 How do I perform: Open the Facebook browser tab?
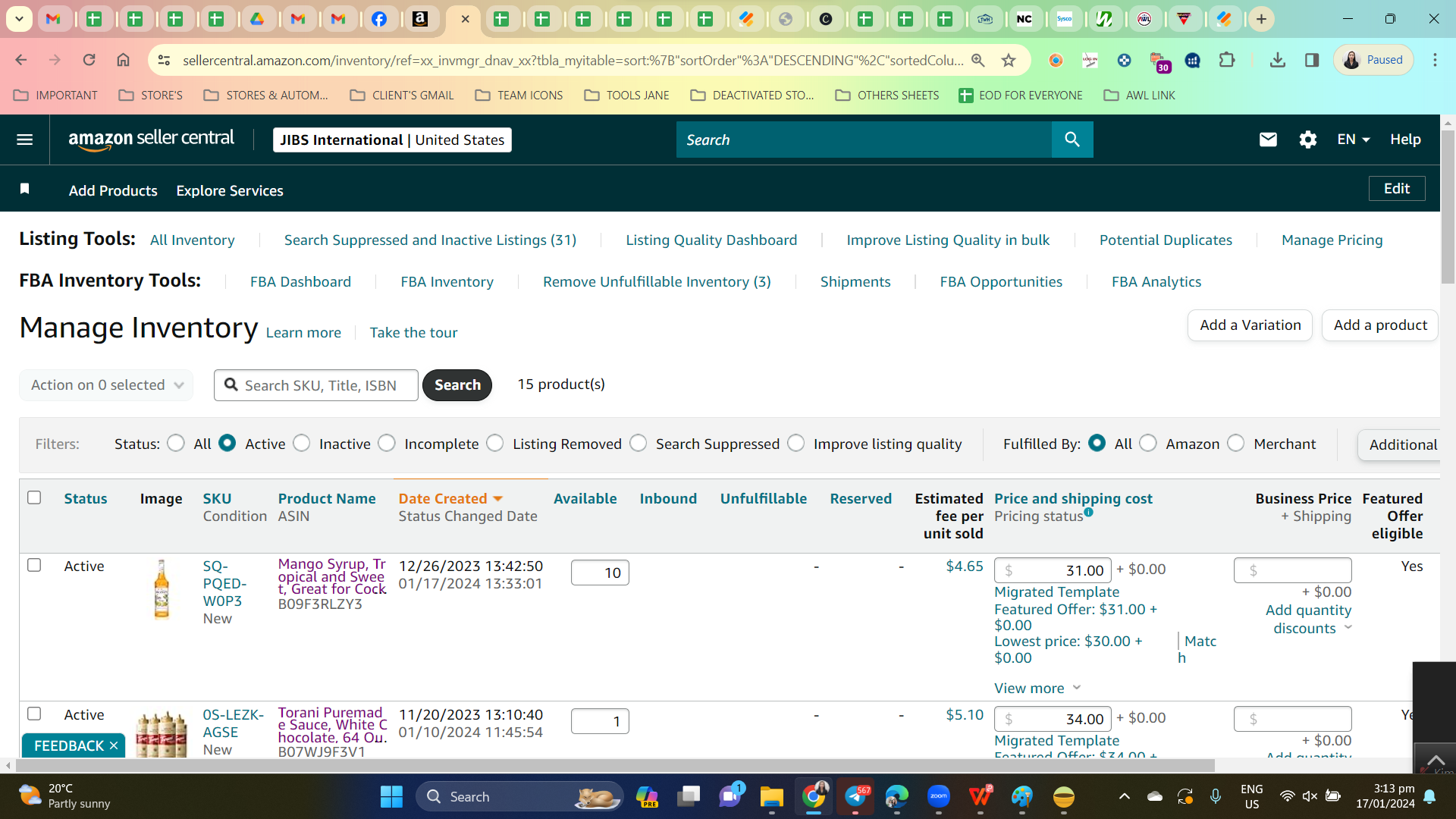coord(379,19)
